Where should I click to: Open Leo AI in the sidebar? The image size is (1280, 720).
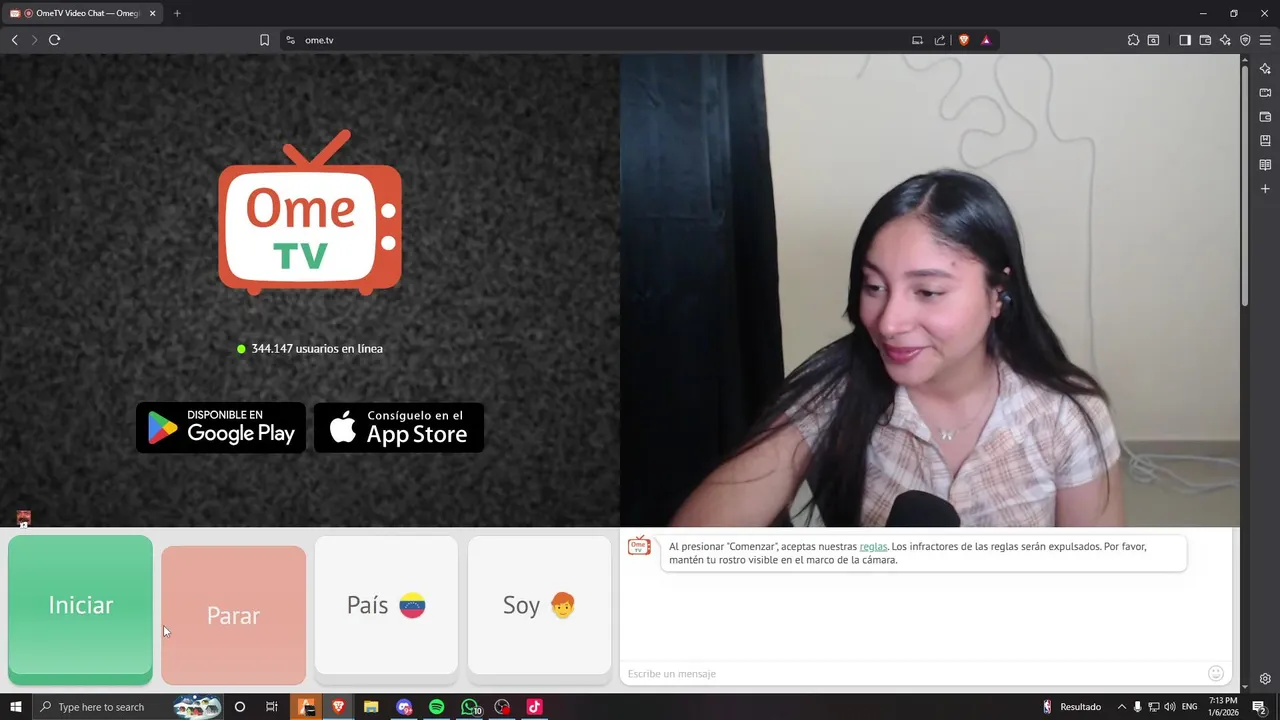click(1265, 68)
